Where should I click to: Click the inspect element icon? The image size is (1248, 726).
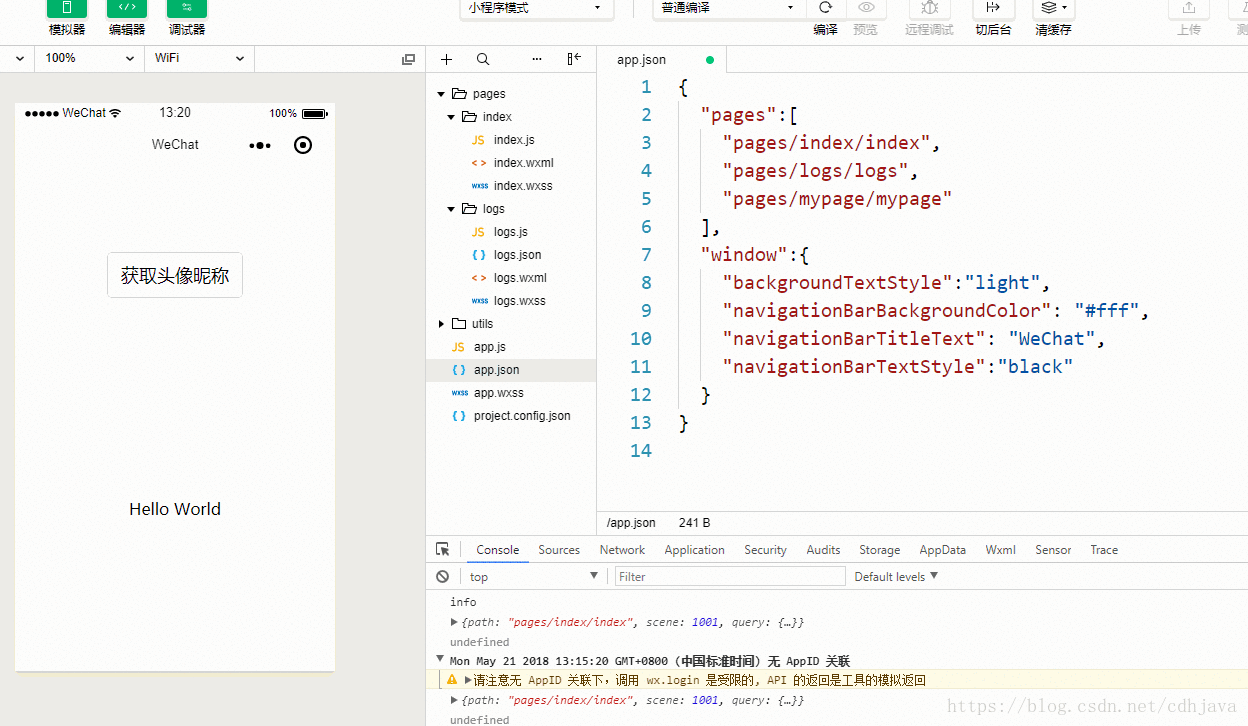tap(443, 549)
